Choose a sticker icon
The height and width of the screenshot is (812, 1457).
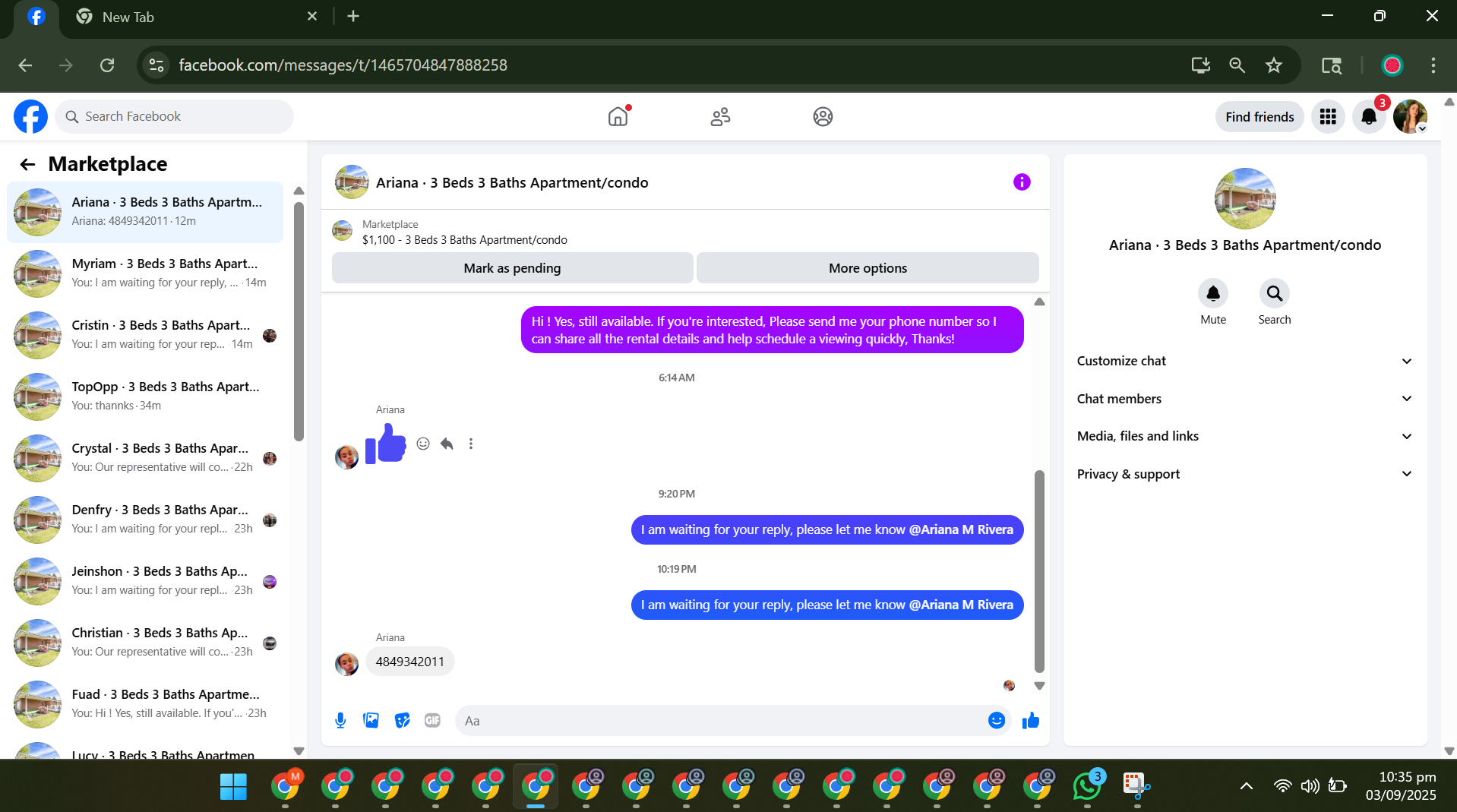pos(402,721)
